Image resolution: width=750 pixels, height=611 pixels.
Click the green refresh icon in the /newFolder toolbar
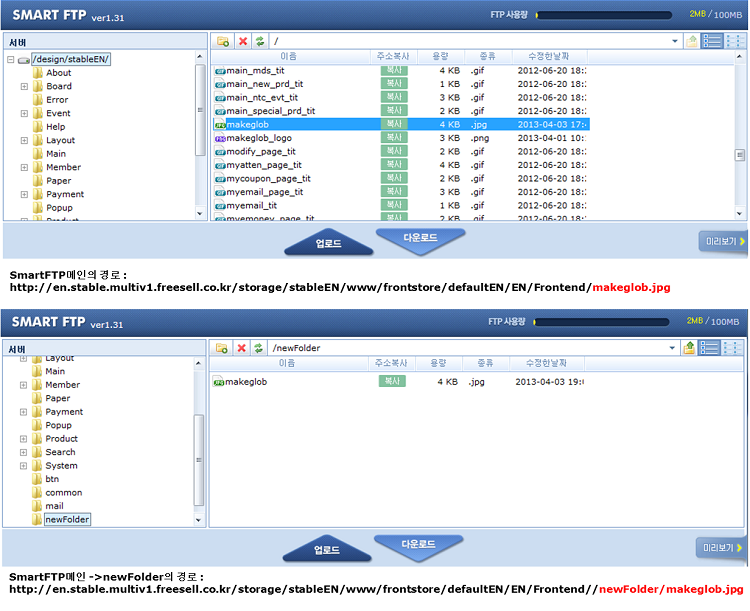click(x=259, y=347)
